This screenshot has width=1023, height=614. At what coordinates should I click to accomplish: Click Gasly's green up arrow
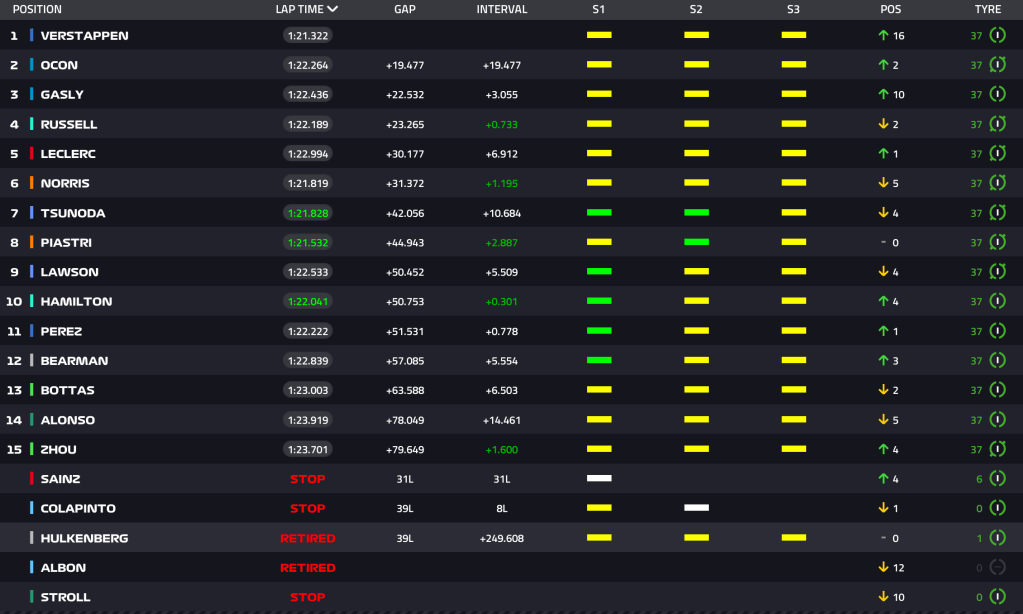point(883,94)
